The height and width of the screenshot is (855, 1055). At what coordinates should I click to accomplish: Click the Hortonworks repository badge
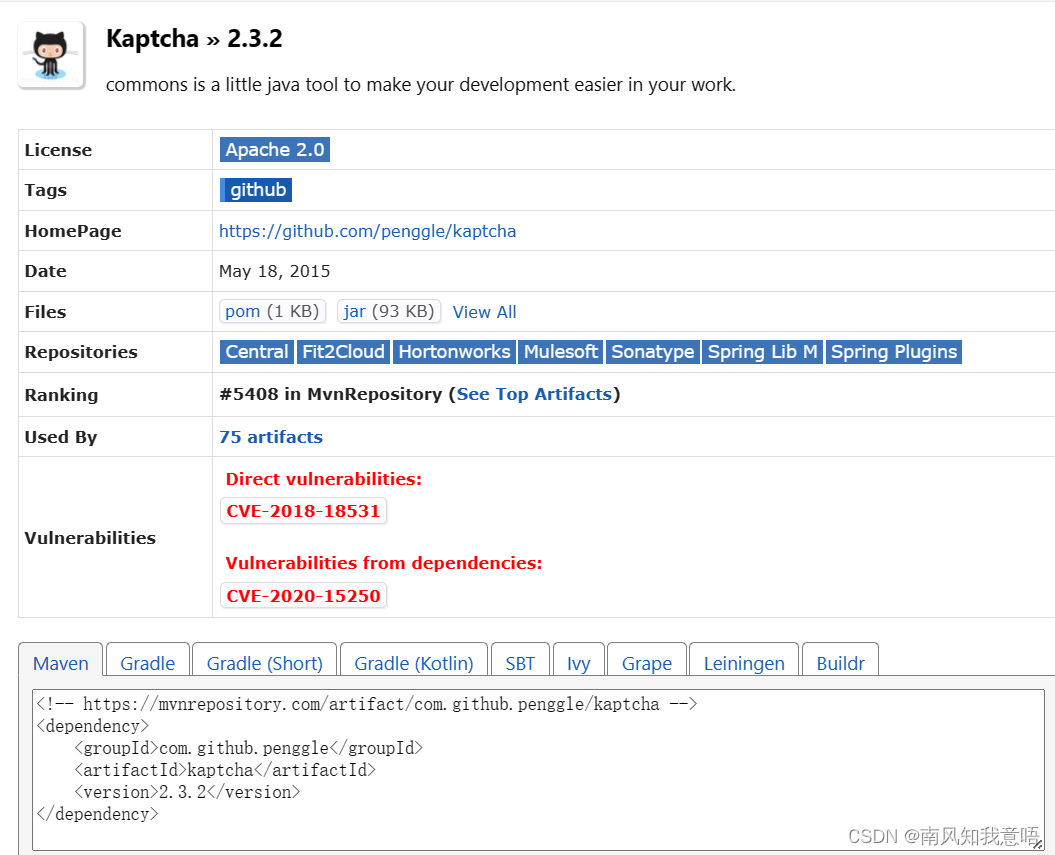pos(454,351)
